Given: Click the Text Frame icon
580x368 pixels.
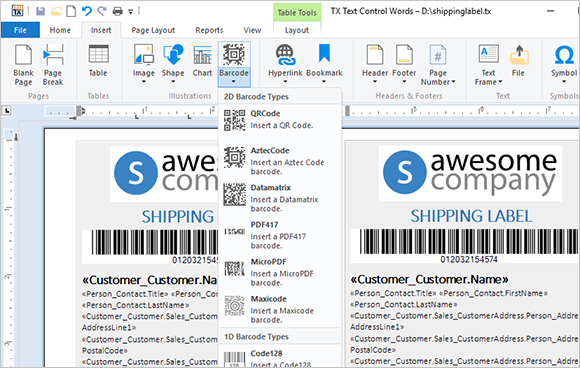Looking at the screenshot, I should click(x=489, y=54).
